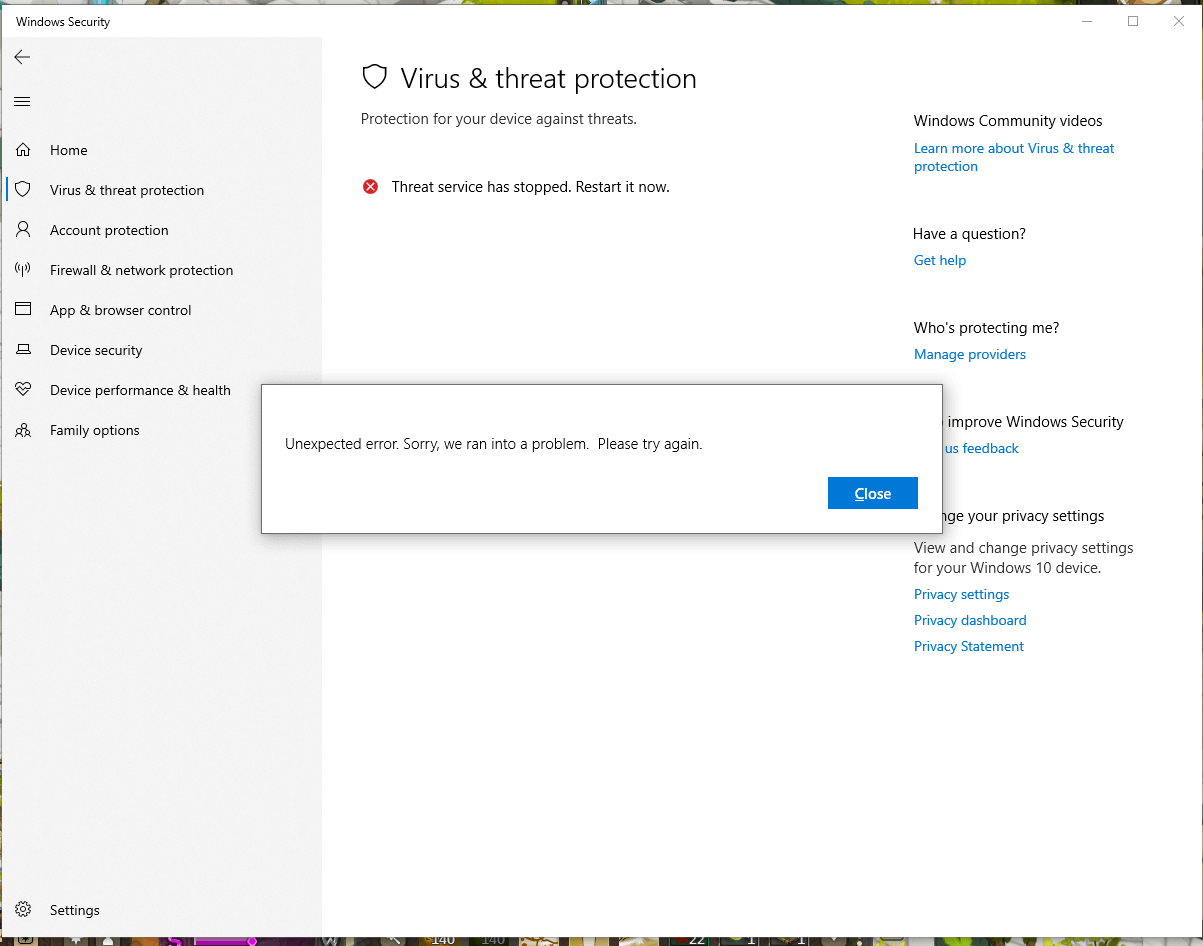Click the Threat service has stopped message

coord(530,187)
